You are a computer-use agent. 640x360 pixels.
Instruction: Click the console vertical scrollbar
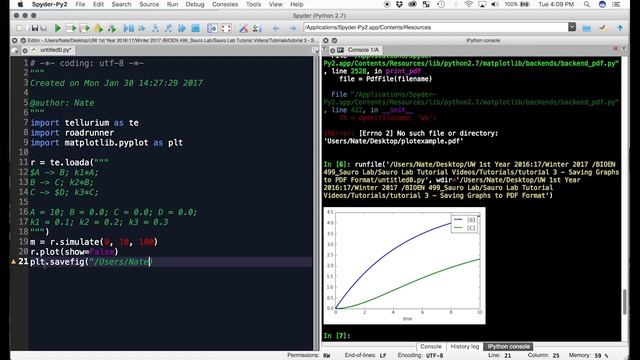[x=624, y=302]
